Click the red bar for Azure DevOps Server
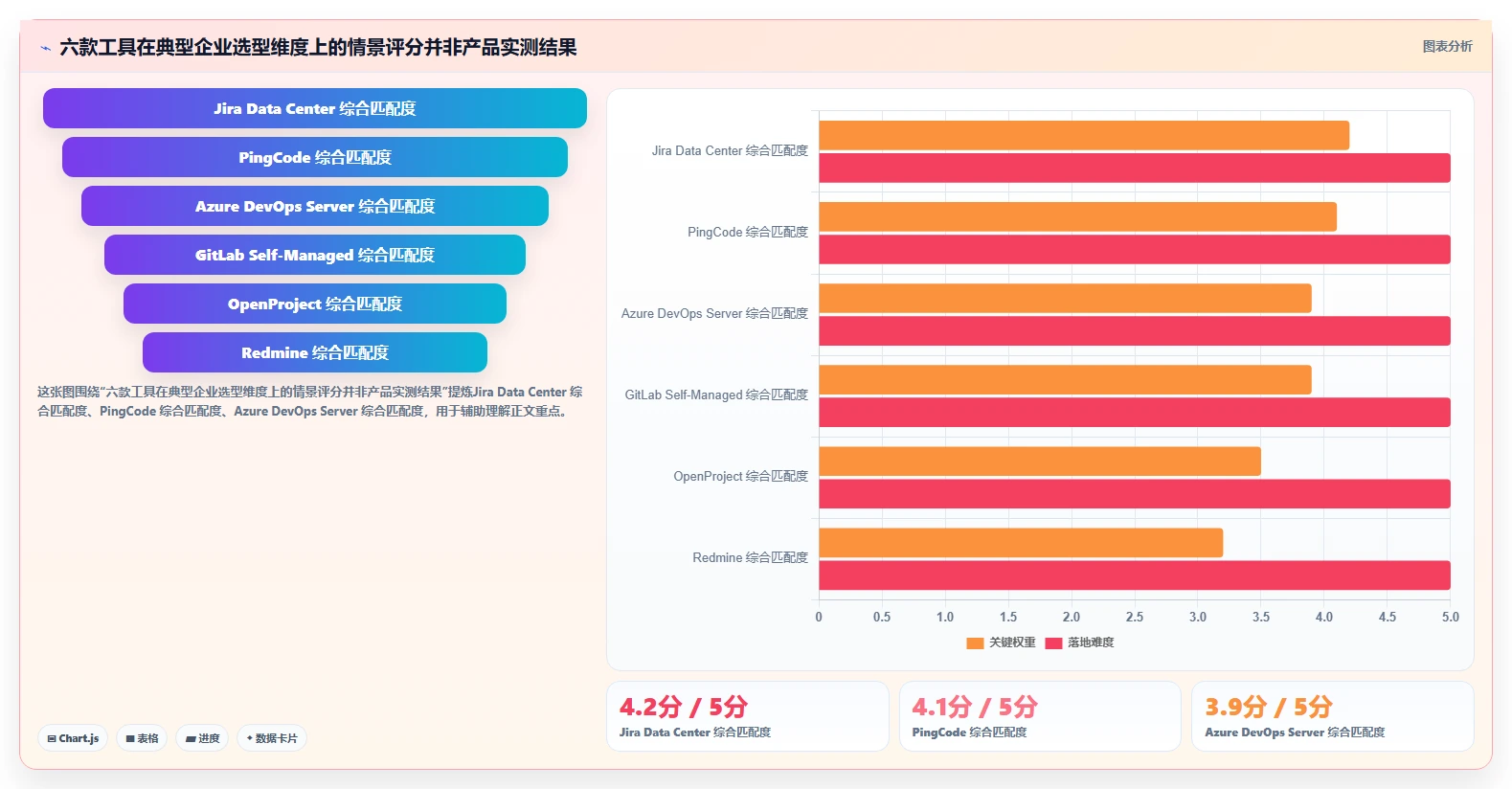This screenshot has height=789, width=1512. [x=1135, y=330]
